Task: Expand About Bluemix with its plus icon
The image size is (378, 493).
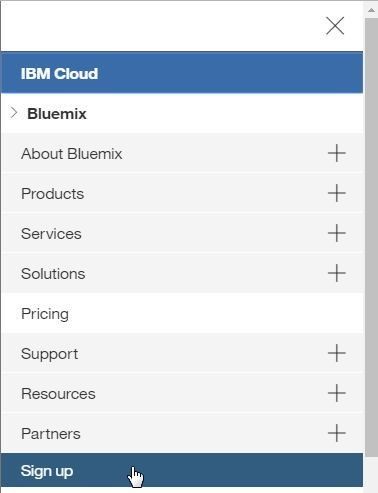Action: point(337,153)
